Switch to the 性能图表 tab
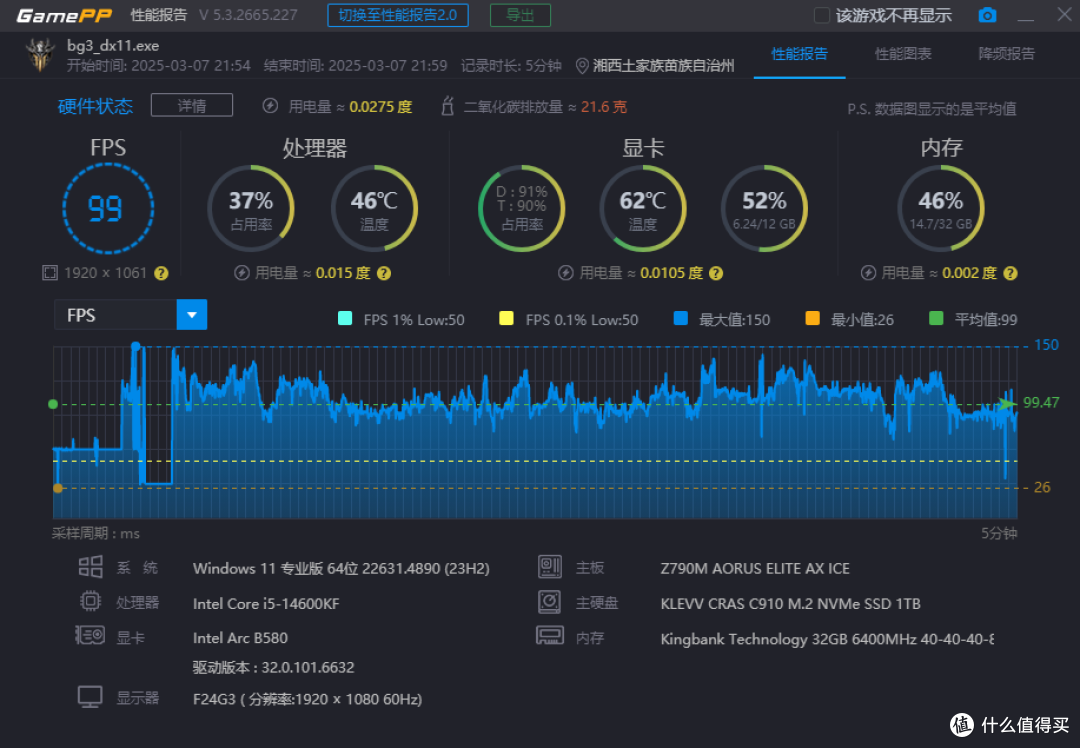This screenshot has width=1080, height=748. (x=903, y=54)
